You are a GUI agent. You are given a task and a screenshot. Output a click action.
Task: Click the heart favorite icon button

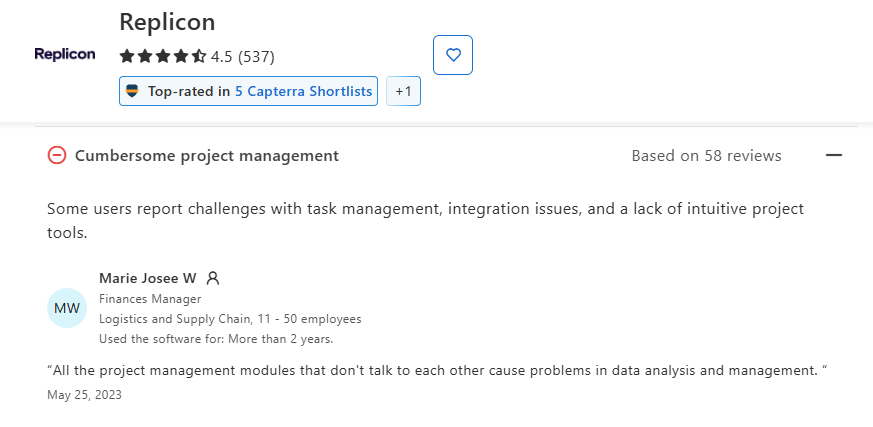click(453, 55)
